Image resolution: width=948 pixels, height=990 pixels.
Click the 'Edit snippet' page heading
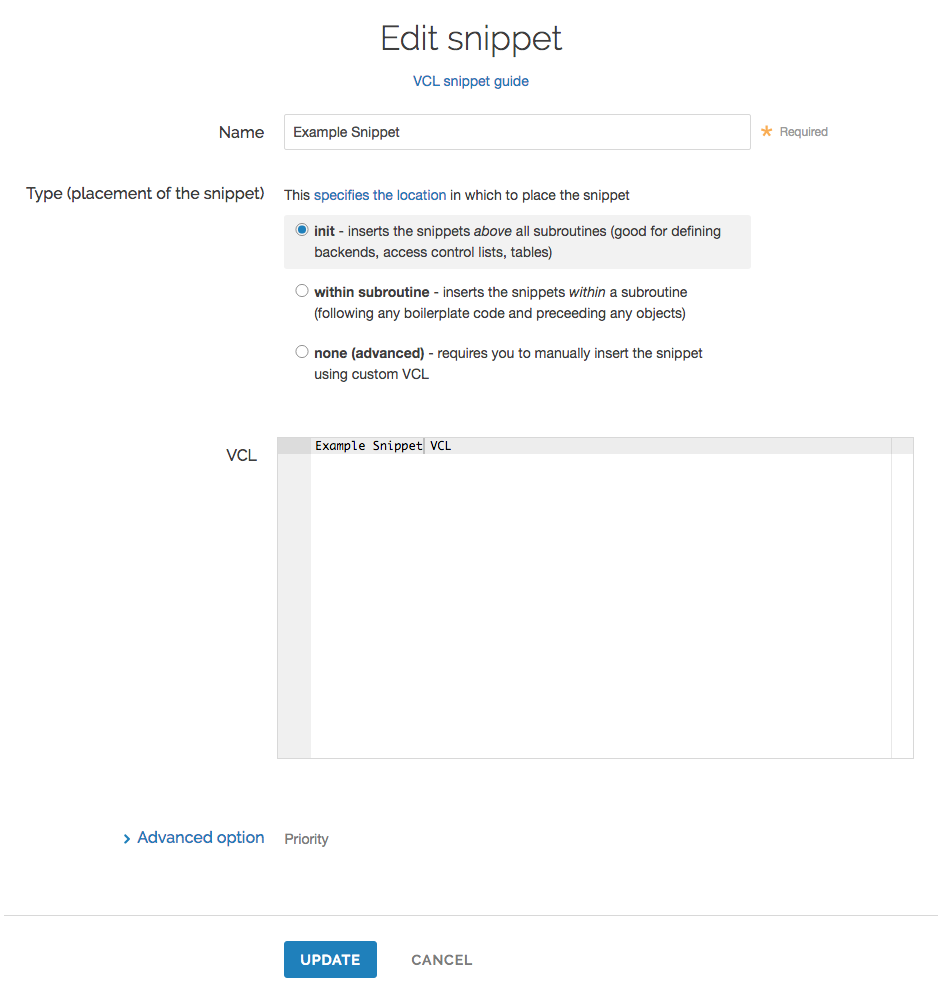pos(471,38)
